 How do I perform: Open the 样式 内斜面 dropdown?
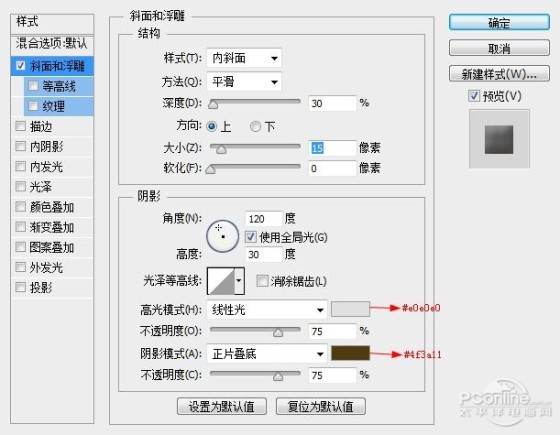[x=244, y=58]
